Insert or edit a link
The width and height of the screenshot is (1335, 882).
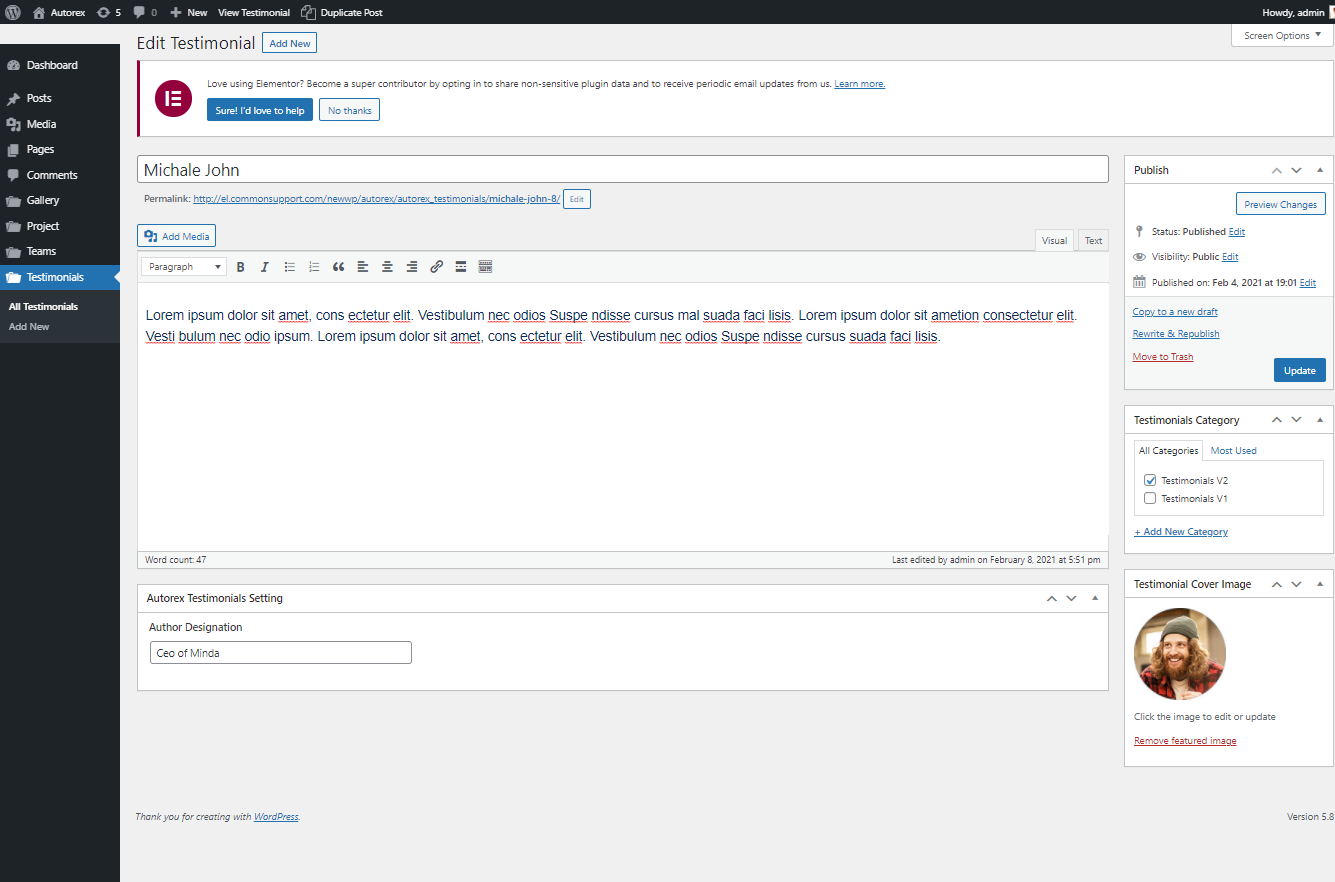tap(436, 267)
